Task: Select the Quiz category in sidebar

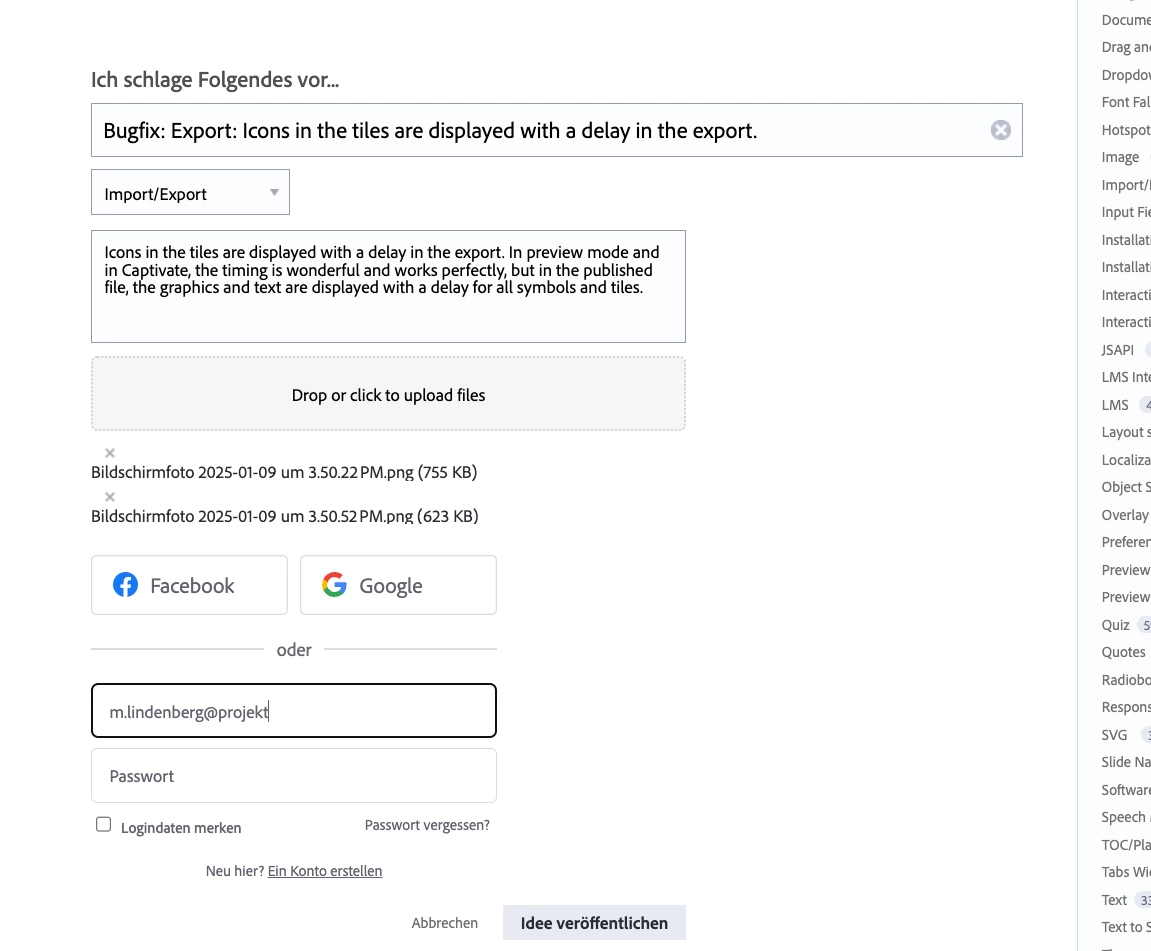Action: (x=1115, y=625)
